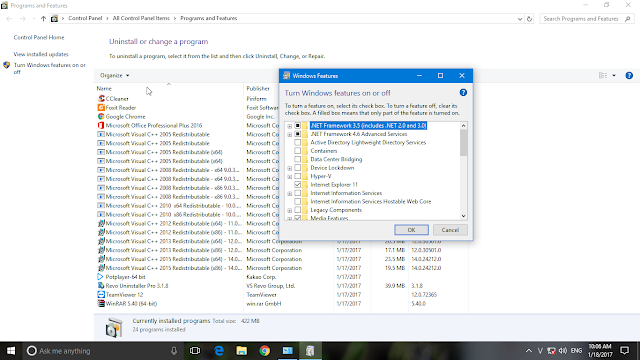
Task: Click the taskbar clock
Action: [600, 351]
